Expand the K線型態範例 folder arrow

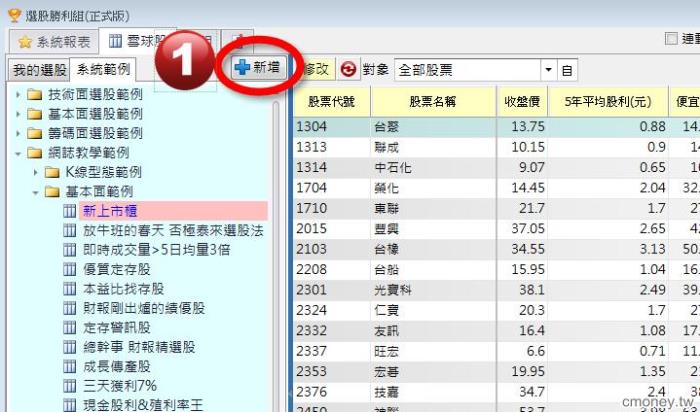pos(35,172)
